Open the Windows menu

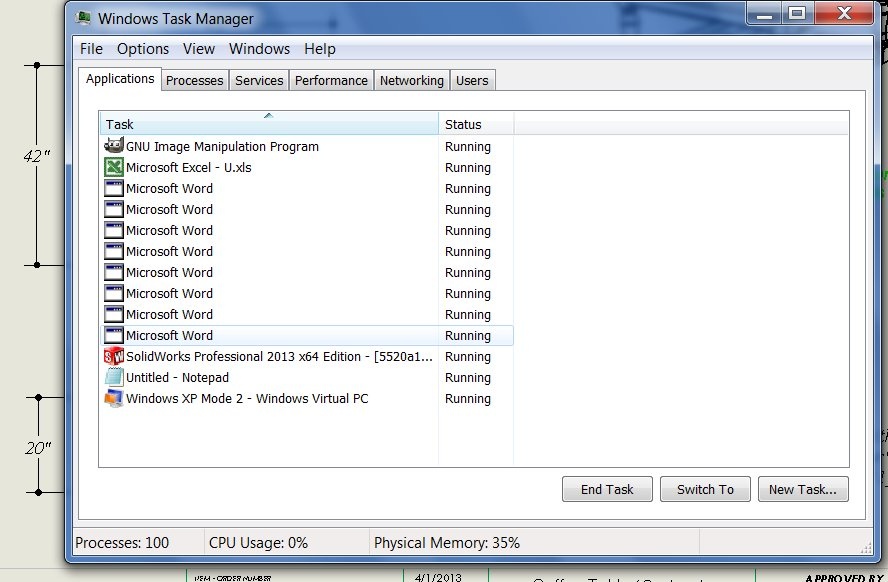259,49
